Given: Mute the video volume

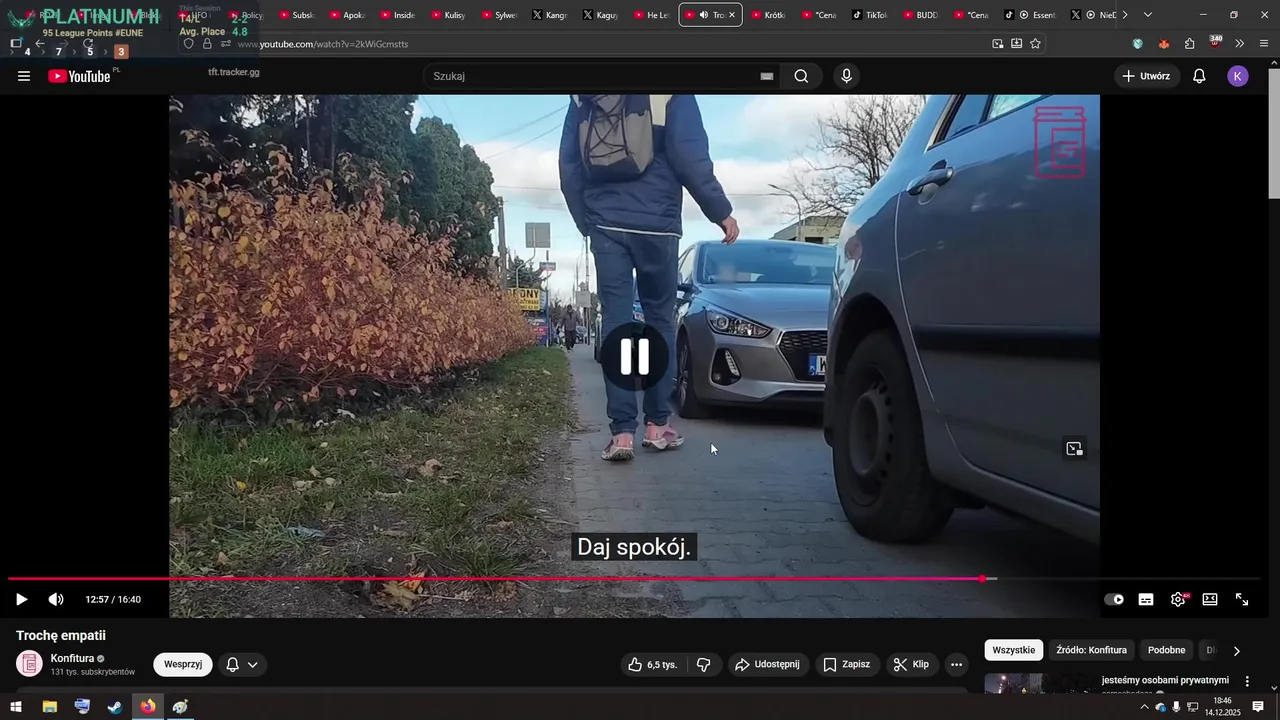Looking at the screenshot, I should (56, 600).
